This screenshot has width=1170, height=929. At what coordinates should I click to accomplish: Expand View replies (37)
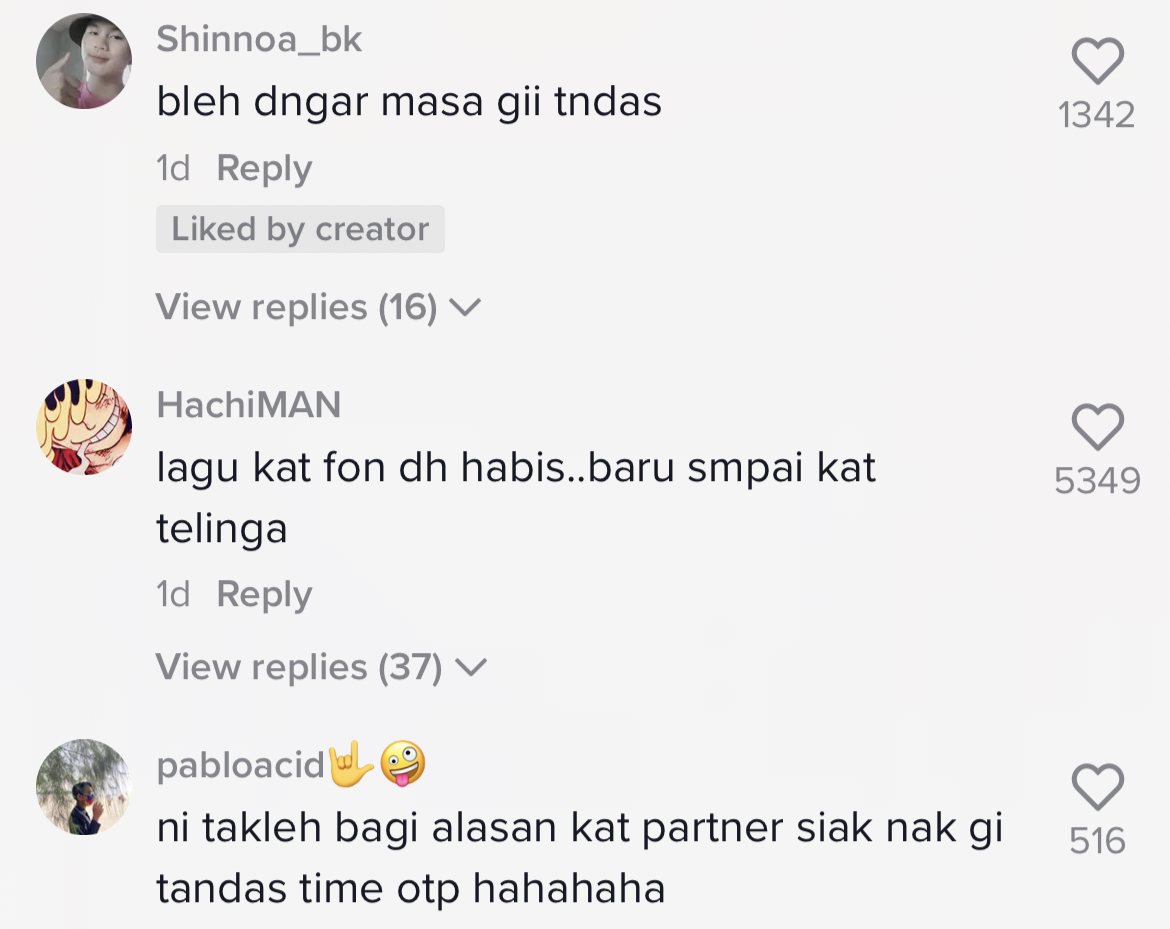322,666
